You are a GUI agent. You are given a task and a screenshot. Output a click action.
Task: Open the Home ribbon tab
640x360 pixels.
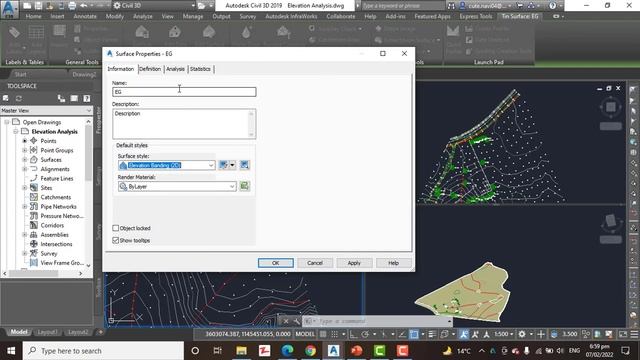[33, 16]
